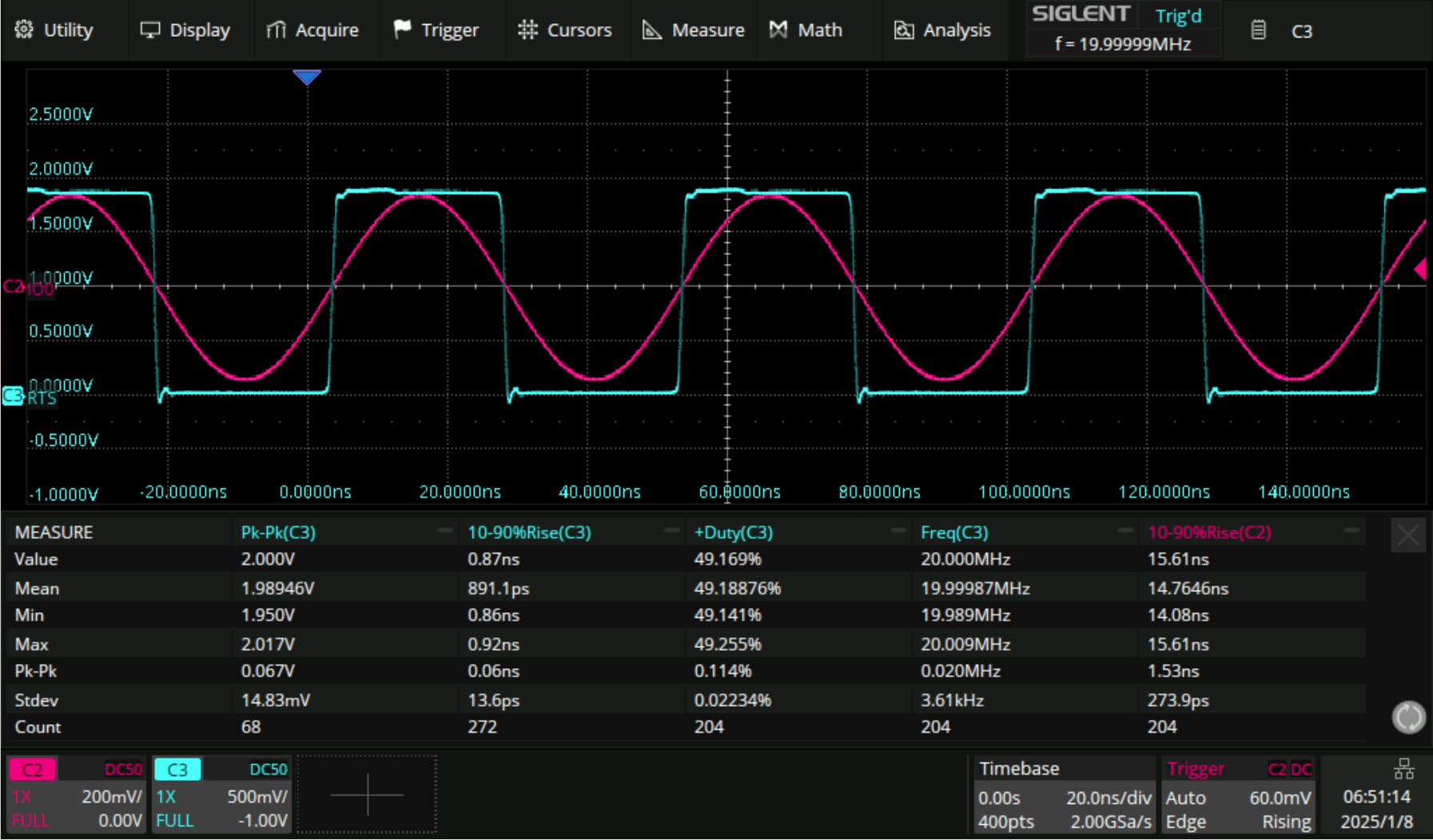The width and height of the screenshot is (1433, 840).
Task: Click the C3 label in top bar
Action: [x=1302, y=31]
